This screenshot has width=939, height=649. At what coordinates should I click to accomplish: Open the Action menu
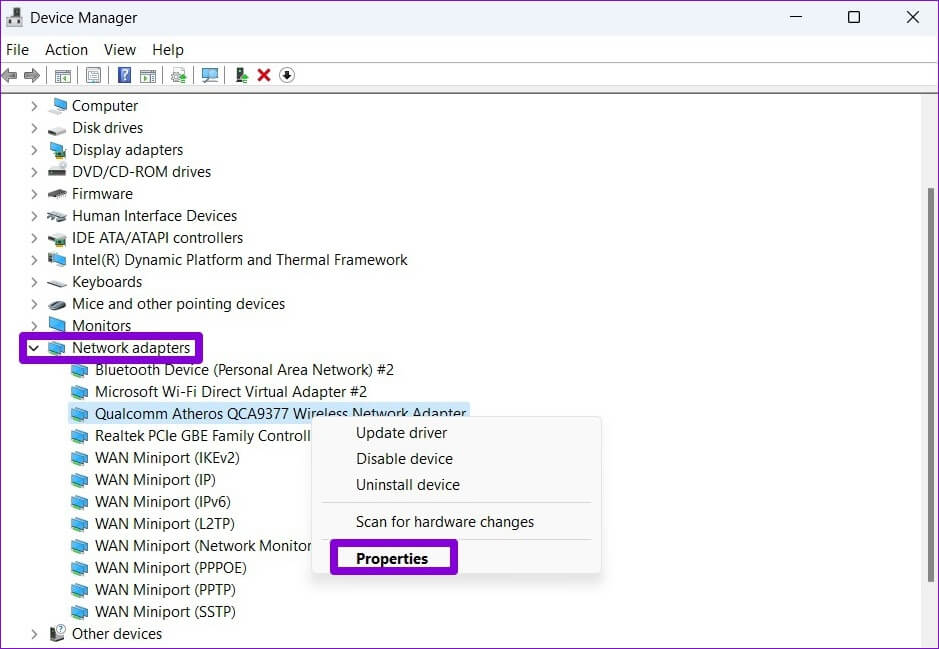[66, 49]
